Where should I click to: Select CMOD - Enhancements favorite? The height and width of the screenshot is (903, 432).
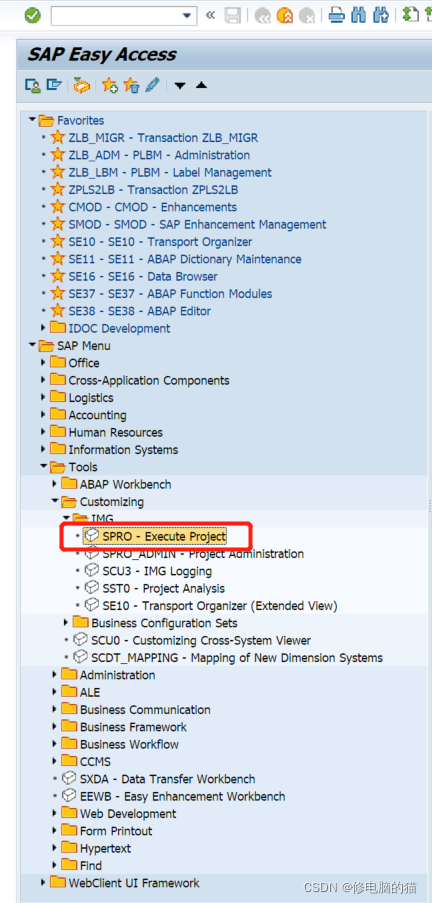coord(153,207)
